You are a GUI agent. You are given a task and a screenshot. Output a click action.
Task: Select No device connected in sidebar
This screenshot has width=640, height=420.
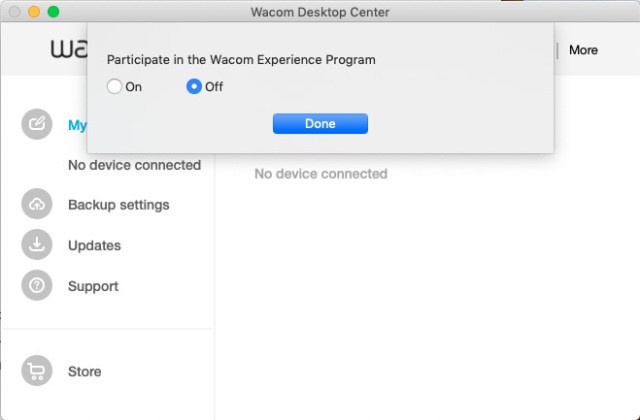(134, 165)
